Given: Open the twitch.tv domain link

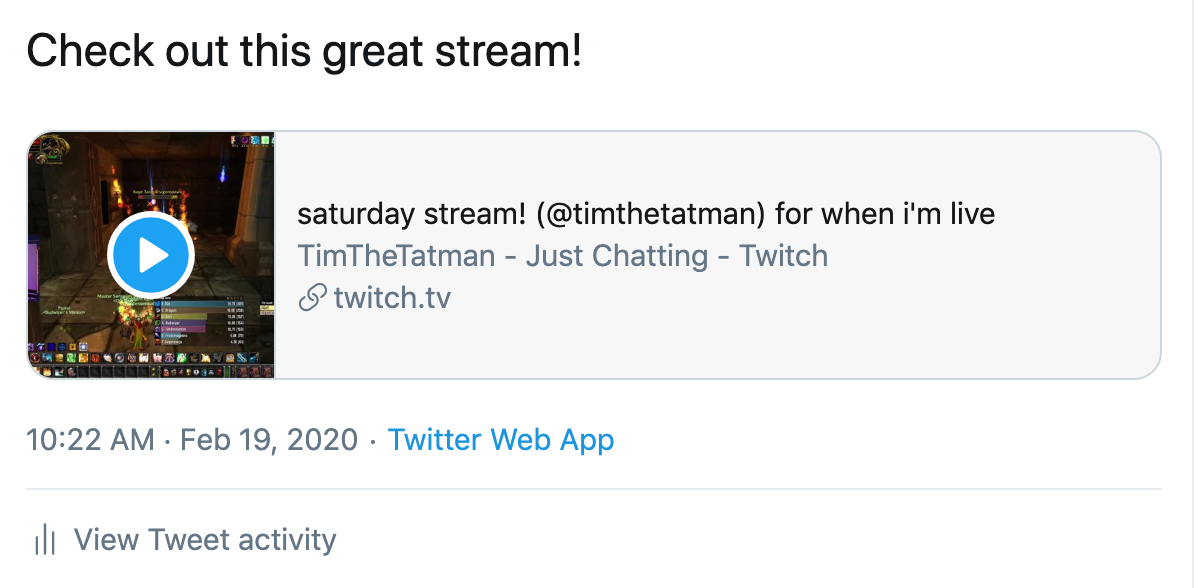Looking at the screenshot, I should 392,298.
